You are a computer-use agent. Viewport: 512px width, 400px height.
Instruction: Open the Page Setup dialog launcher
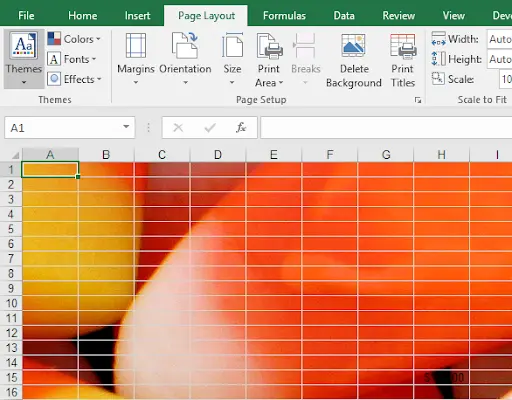click(418, 100)
